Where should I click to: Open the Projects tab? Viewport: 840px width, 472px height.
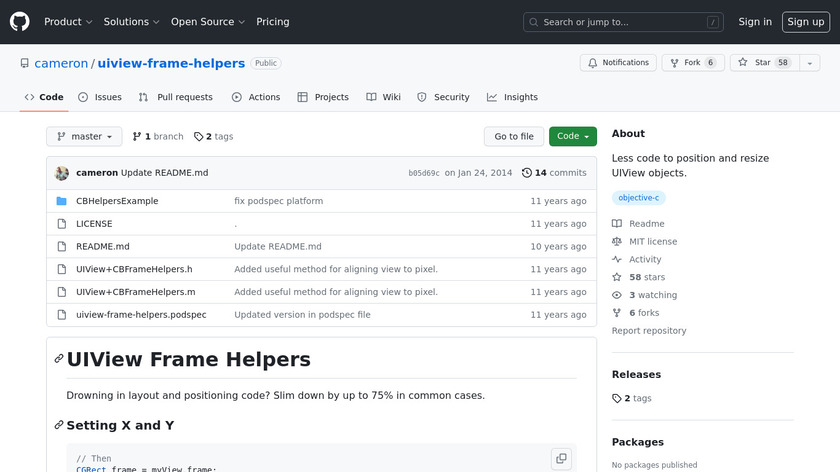[x=323, y=97]
